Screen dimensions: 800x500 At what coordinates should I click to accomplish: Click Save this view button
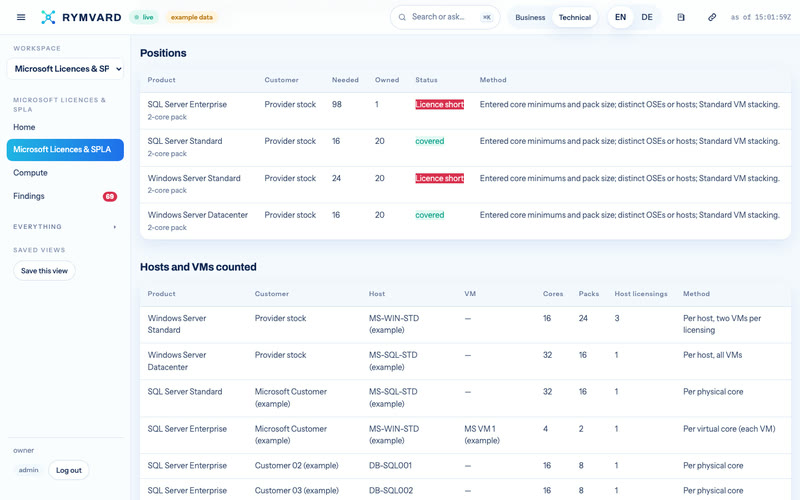click(44, 271)
